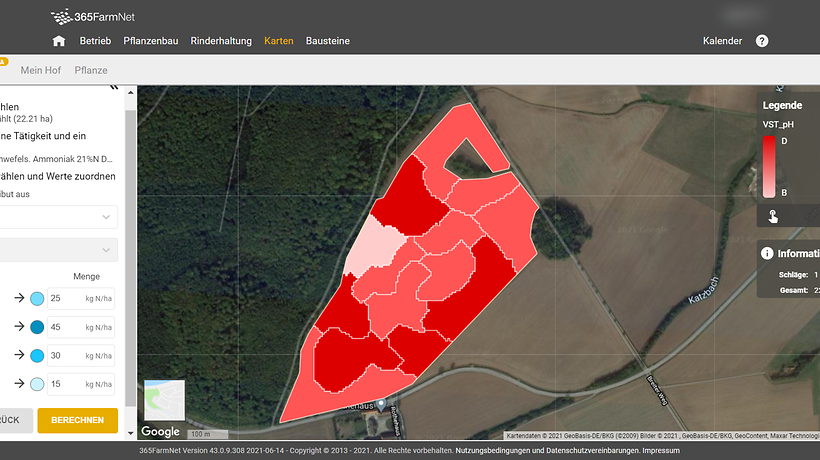Open the help question mark icon
The width and height of the screenshot is (820, 460).
coord(762,41)
